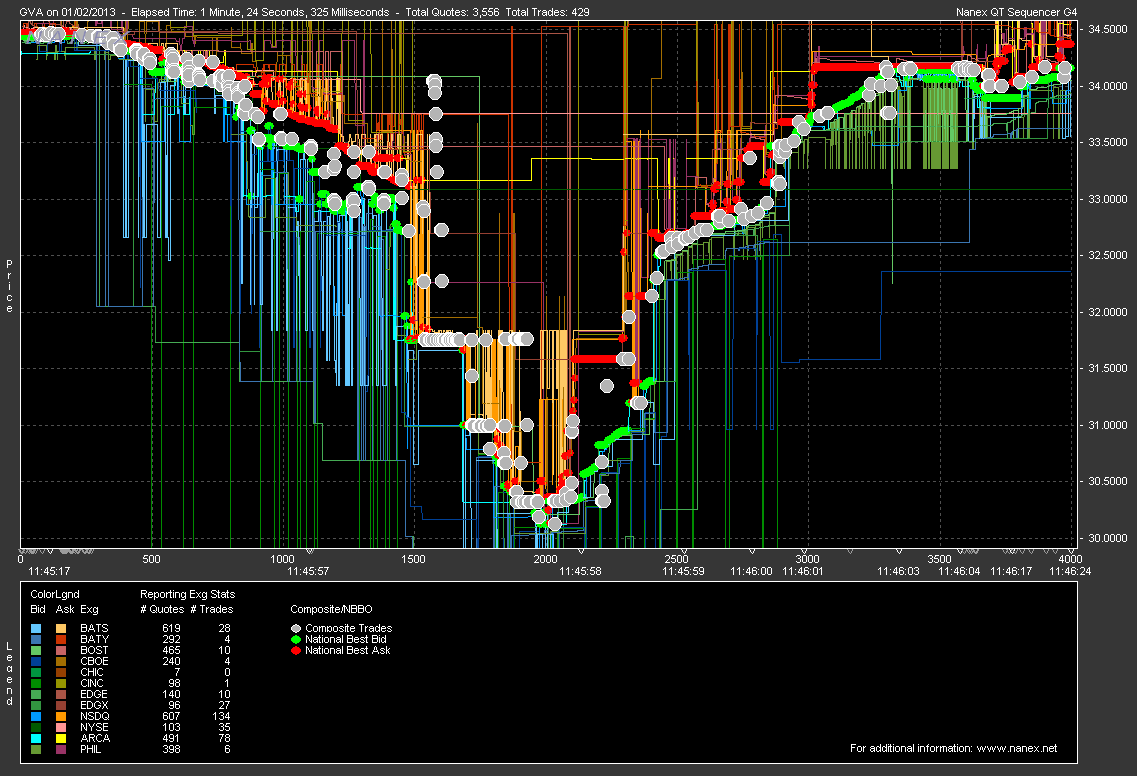Select the PHIL bid color swatch
This screenshot has width=1137, height=776.
(36, 749)
